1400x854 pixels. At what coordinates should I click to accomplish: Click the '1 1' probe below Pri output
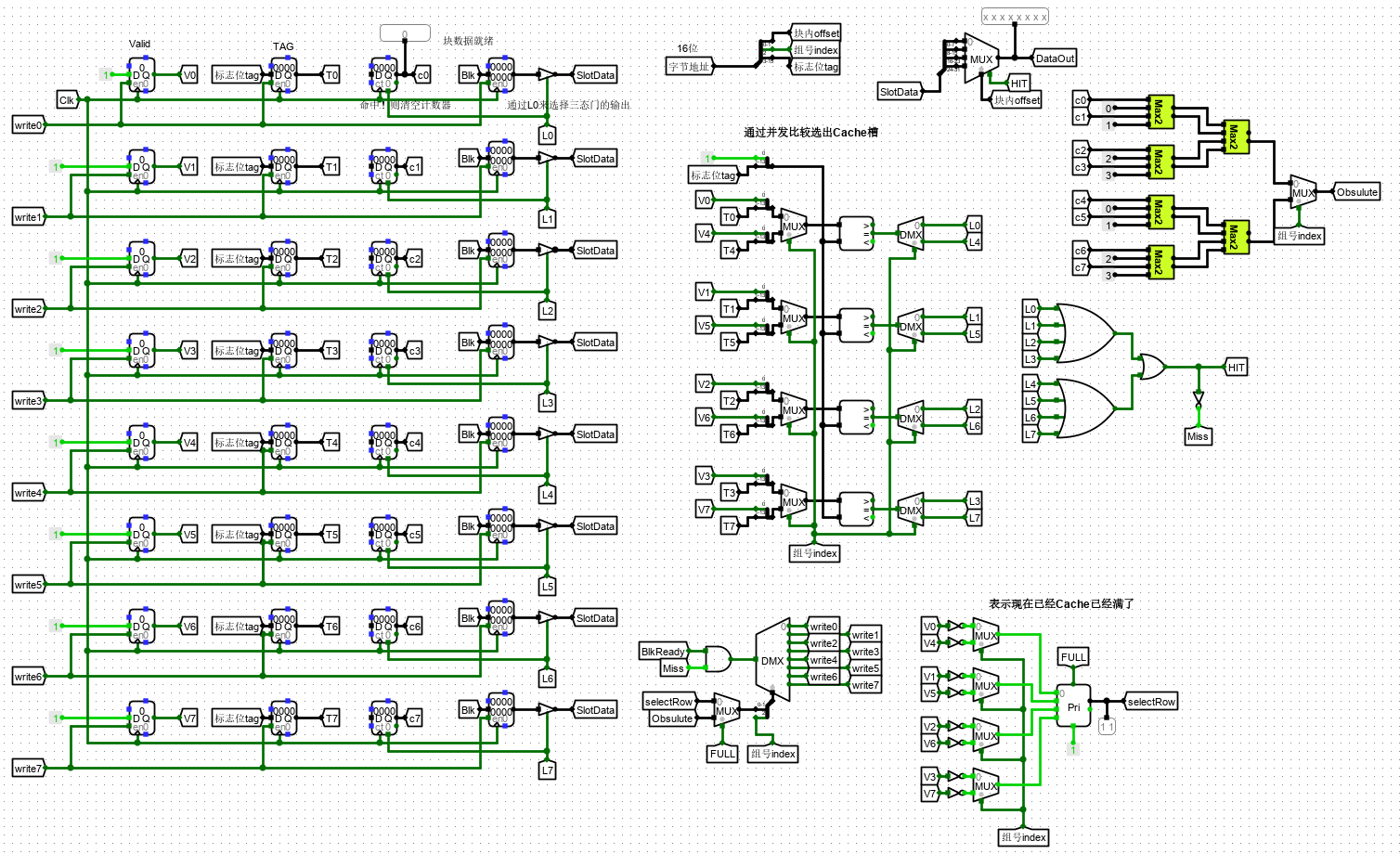(1107, 727)
